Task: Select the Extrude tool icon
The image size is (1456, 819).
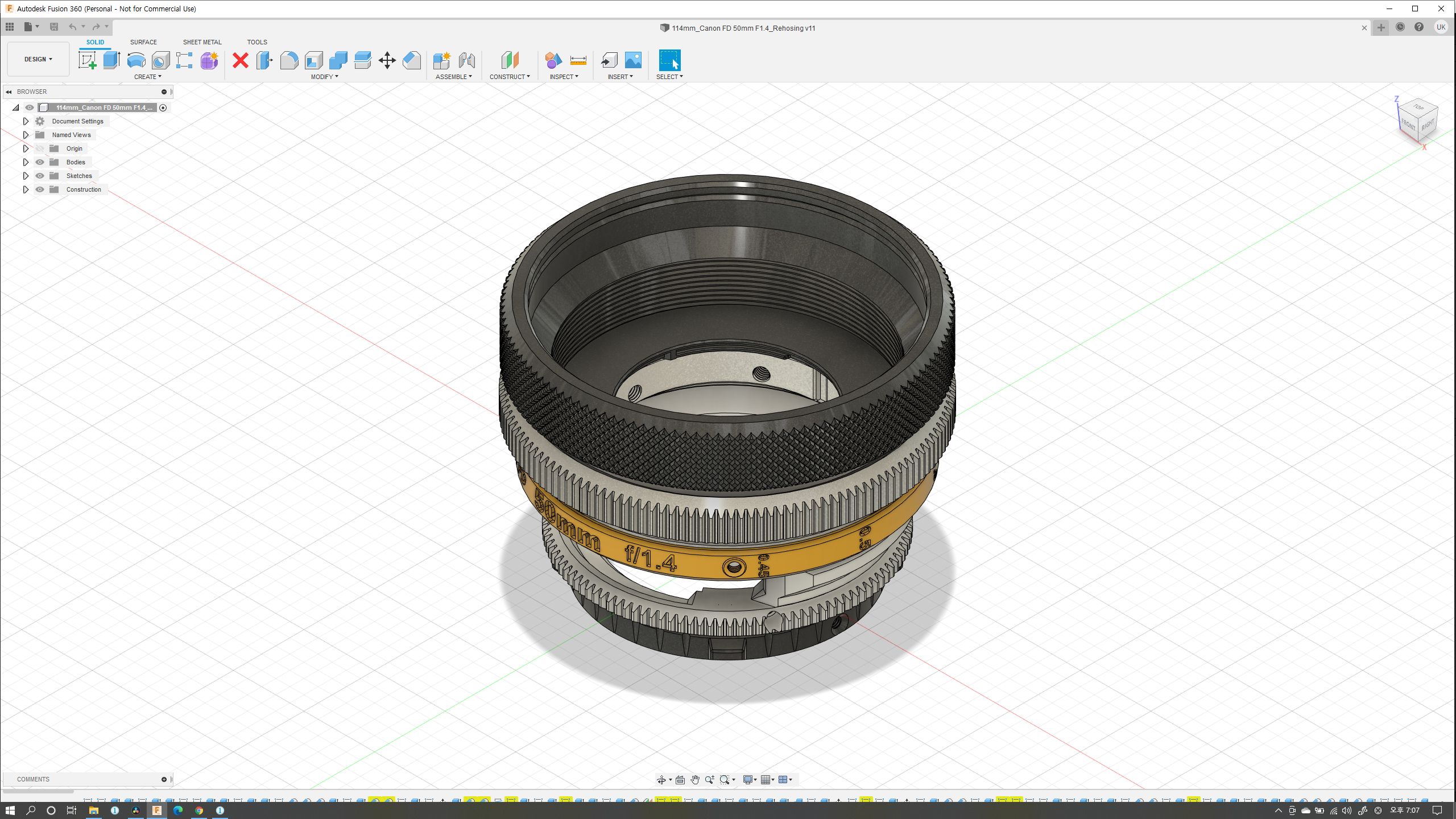Action: [x=111, y=60]
